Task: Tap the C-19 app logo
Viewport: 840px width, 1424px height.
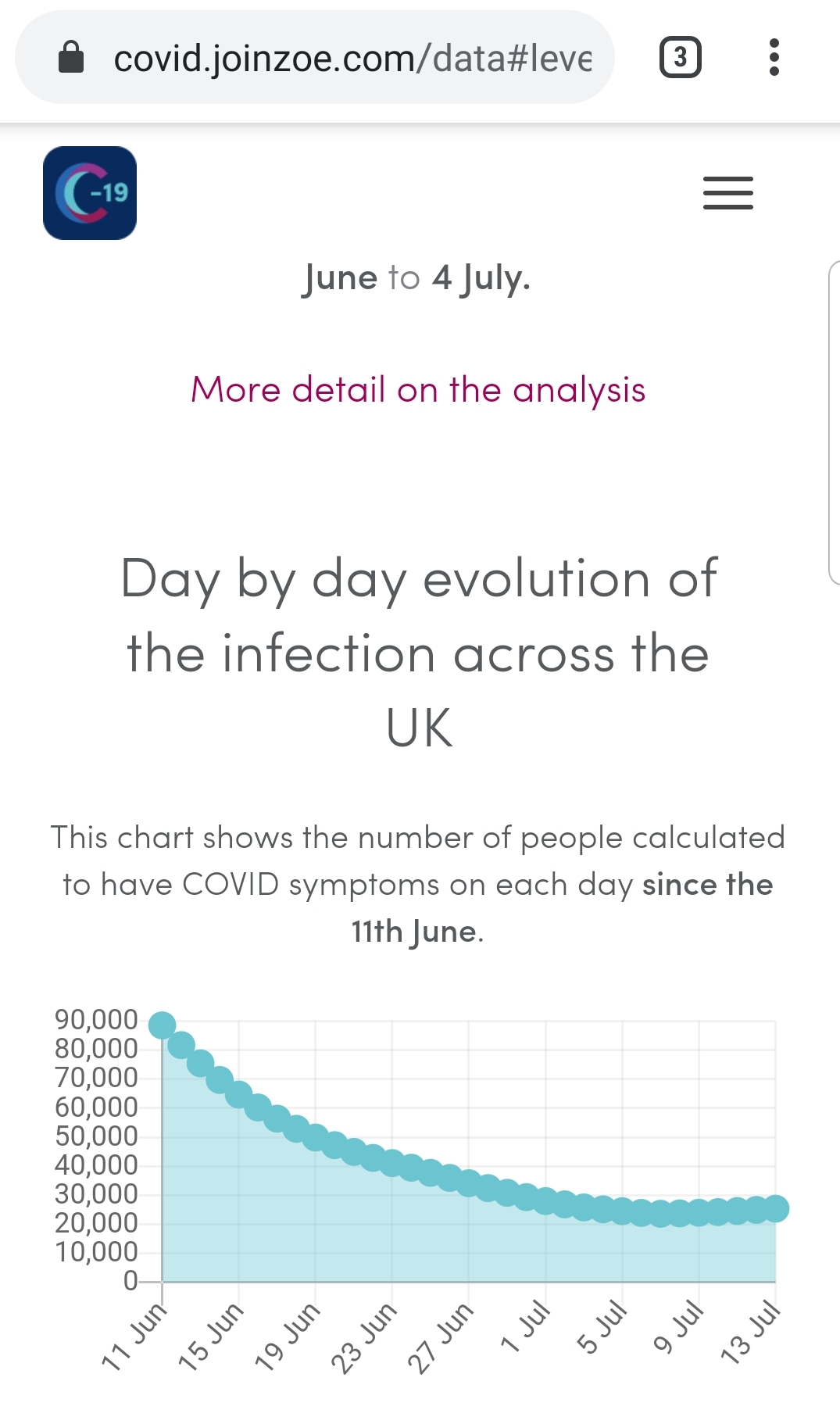Action: point(90,193)
